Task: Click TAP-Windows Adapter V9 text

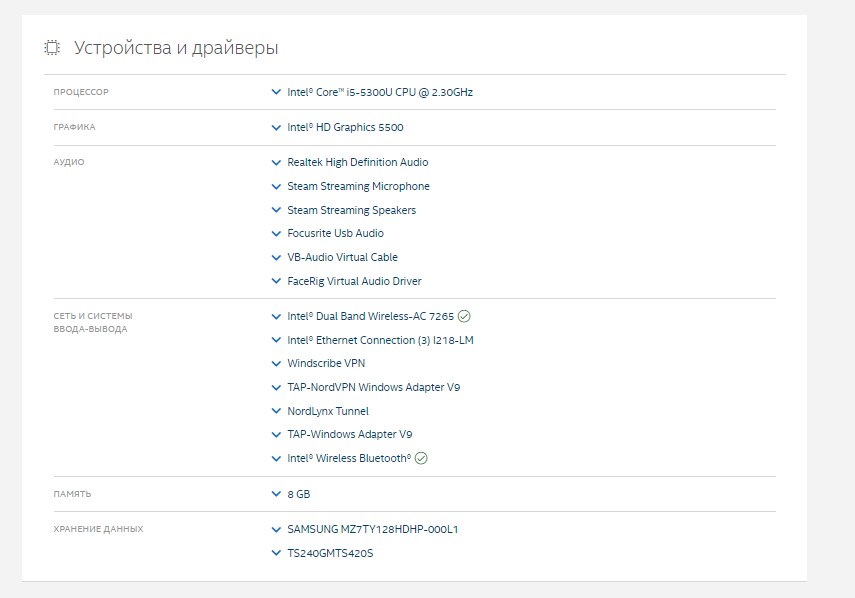Action: tap(350, 434)
